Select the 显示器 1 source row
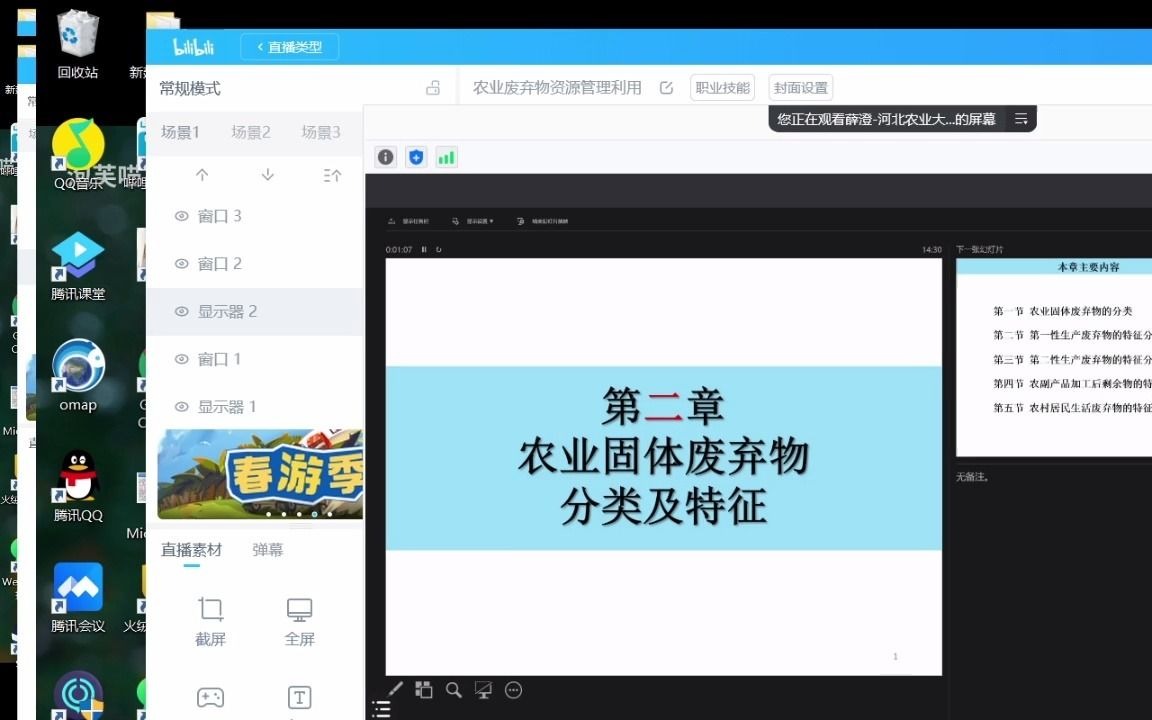 pyautogui.click(x=255, y=407)
